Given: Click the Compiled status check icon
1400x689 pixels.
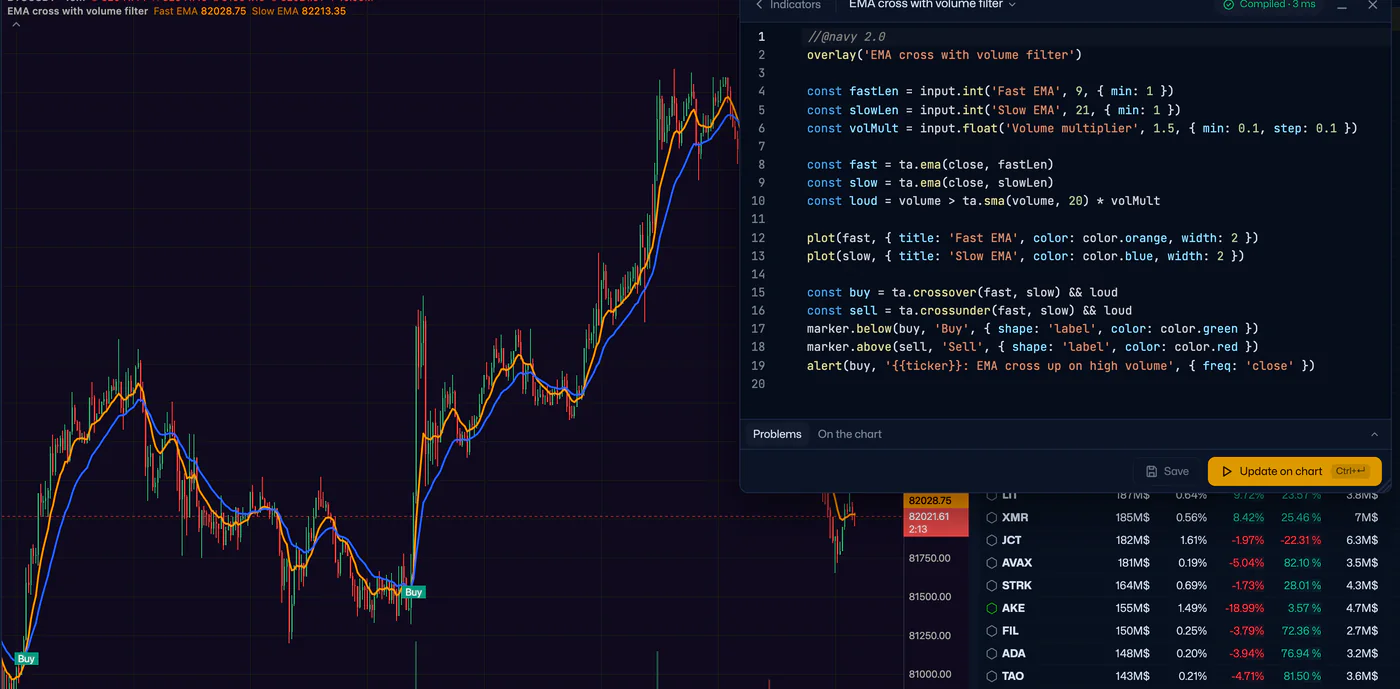Looking at the screenshot, I should pos(1229,5).
